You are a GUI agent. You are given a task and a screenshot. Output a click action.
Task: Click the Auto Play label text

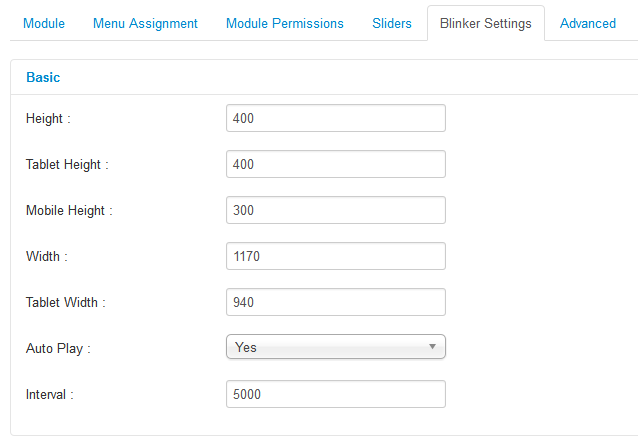[x=58, y=348]
